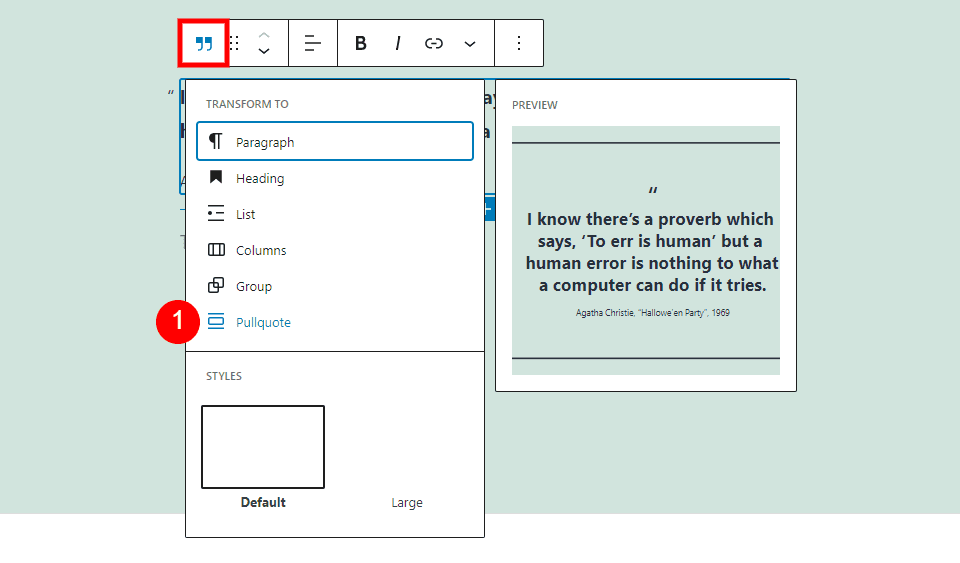
Task: Choose Columns transform option
Action: click(261, 250)
